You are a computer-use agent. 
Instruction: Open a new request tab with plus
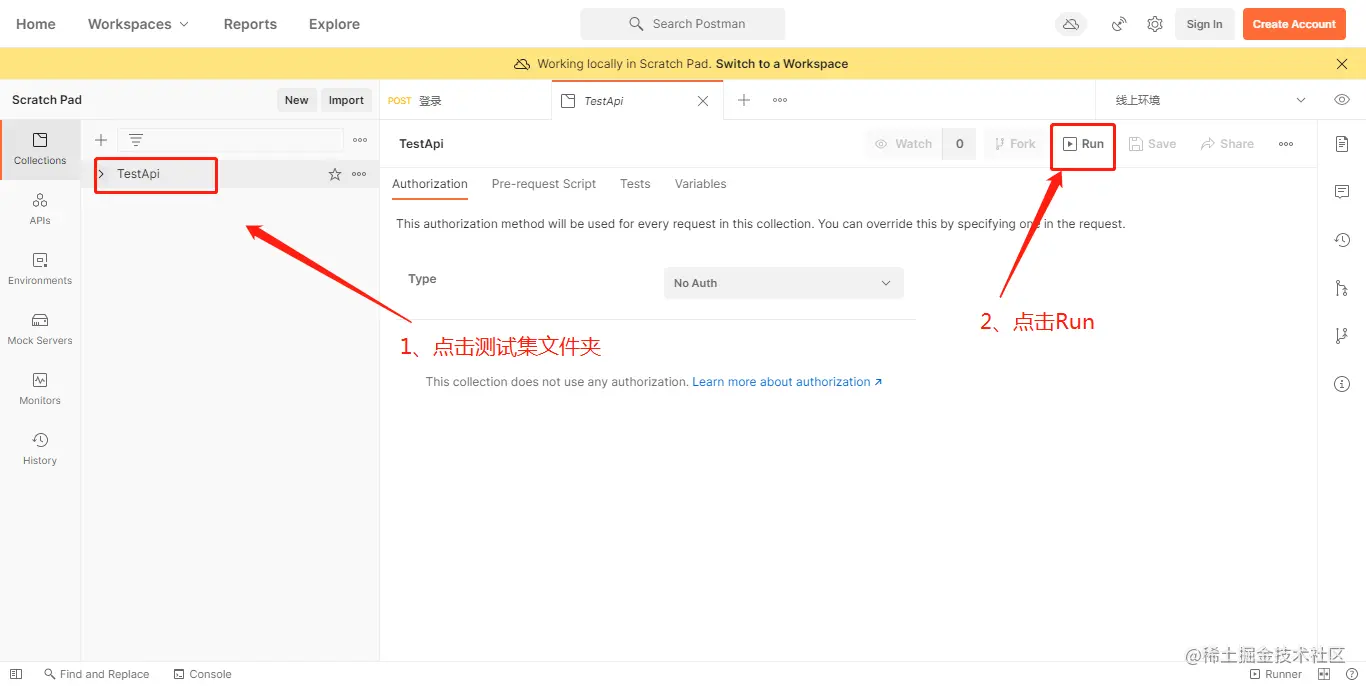(744, 100)
